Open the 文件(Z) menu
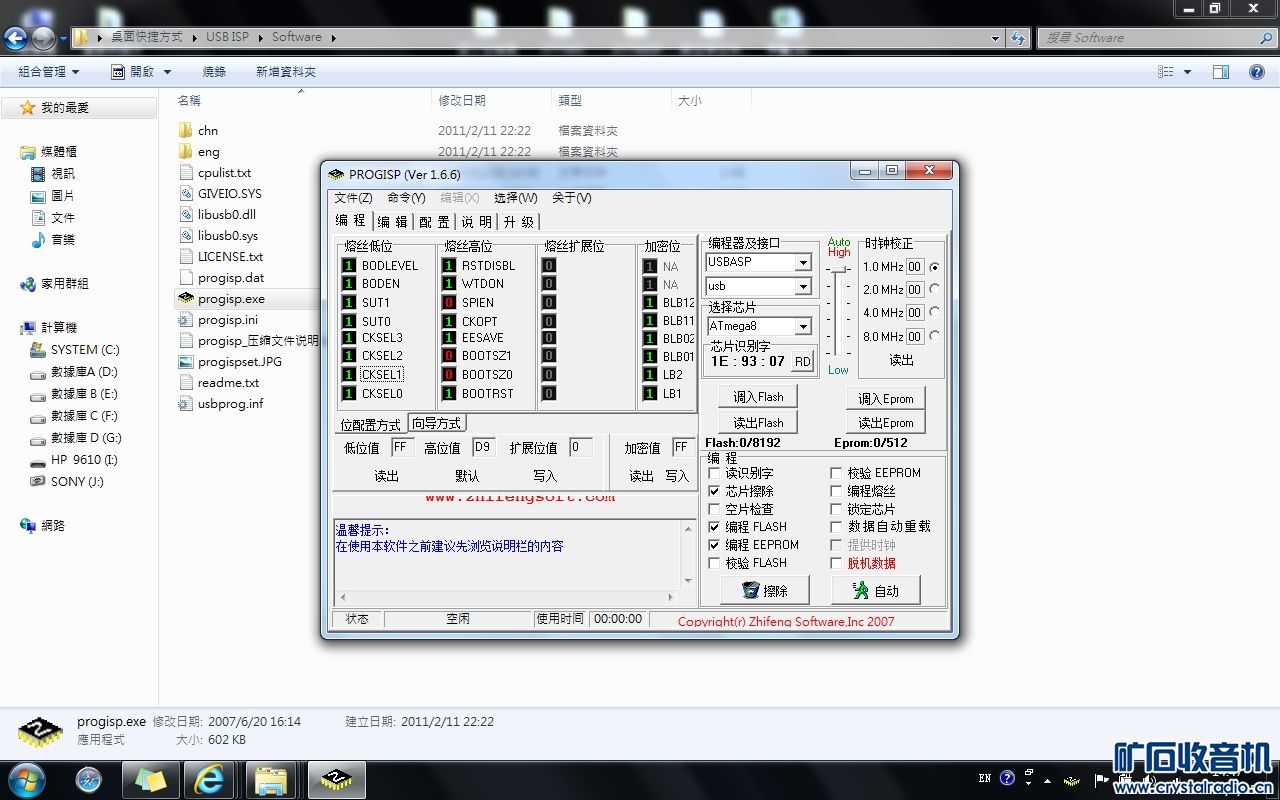Screen dimensions: 1280x800 tap(353, 198)
